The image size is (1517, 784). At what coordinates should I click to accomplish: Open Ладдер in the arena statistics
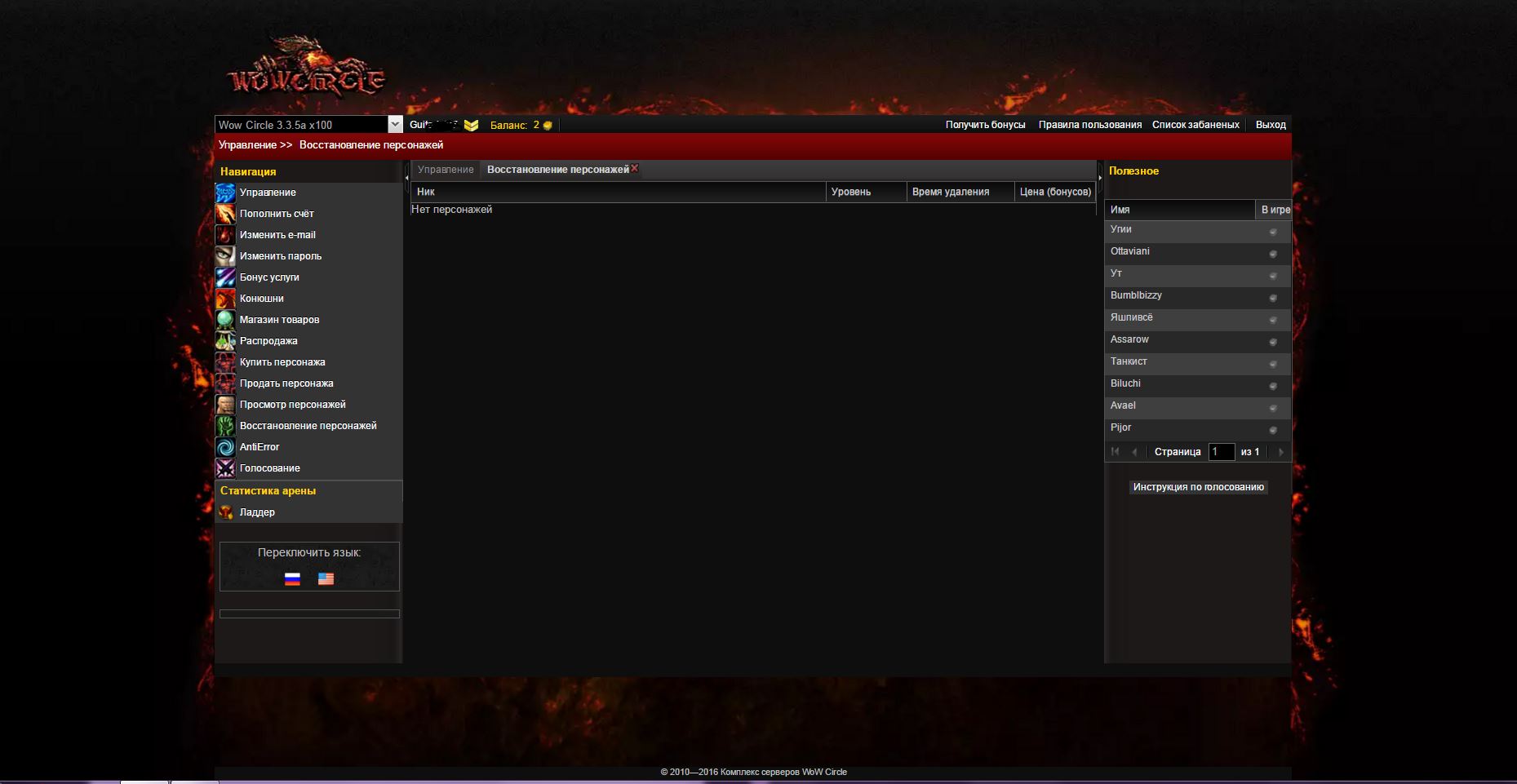257,512
